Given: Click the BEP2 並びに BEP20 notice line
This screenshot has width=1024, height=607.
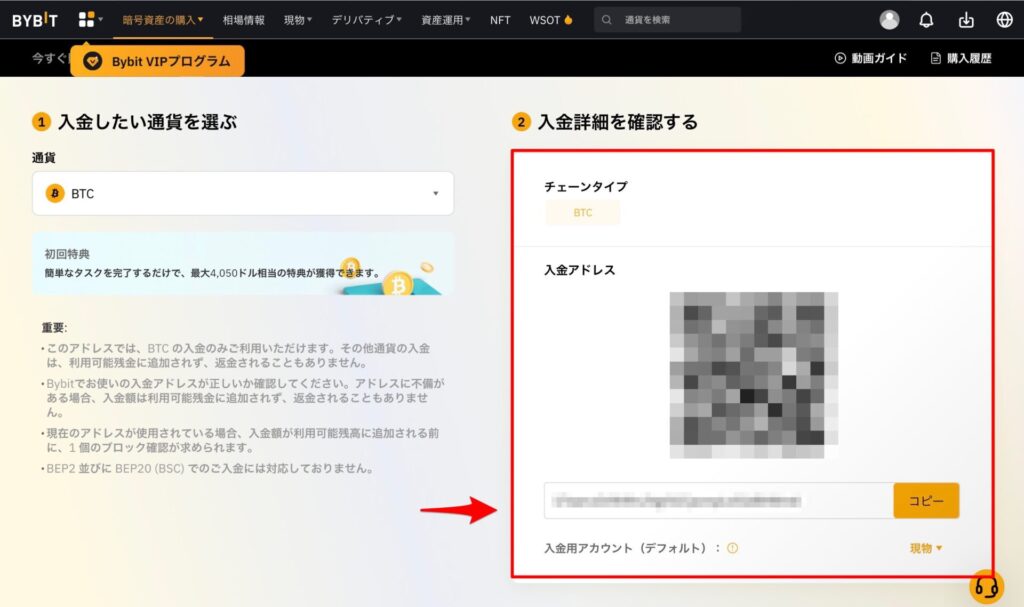Looking at the screenshot, I should click(209, 468).
